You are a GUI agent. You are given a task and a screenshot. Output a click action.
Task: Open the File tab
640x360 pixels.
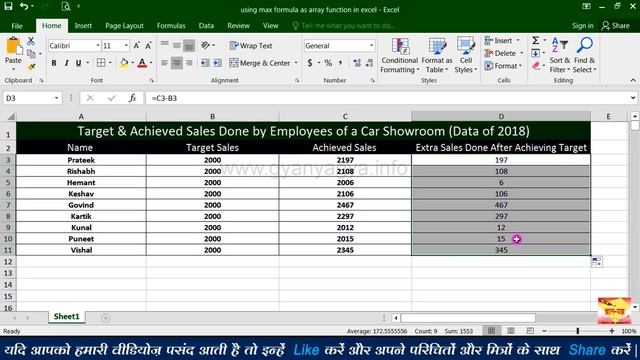pyautogui.click(x=17, y=26)
